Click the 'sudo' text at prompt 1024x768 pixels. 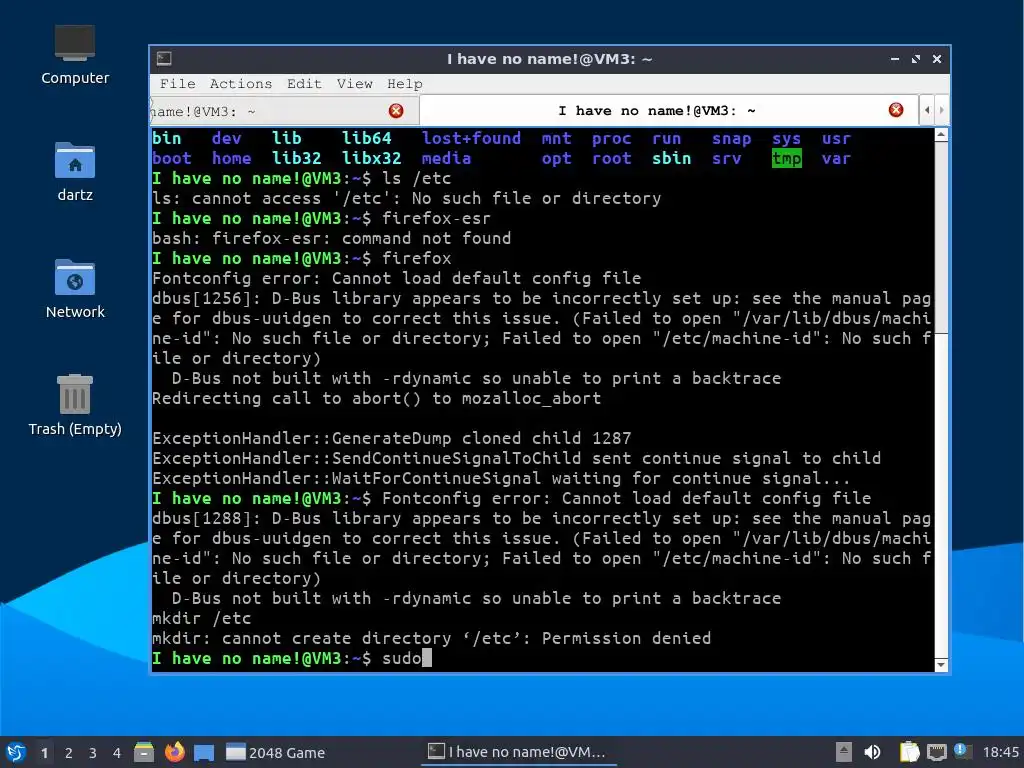[x=402, y=658]
